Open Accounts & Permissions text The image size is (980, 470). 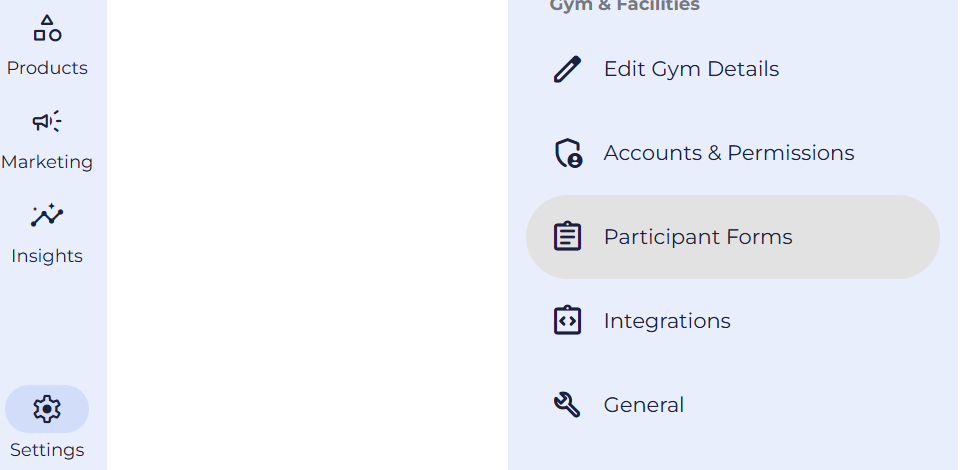coord(729,153)
